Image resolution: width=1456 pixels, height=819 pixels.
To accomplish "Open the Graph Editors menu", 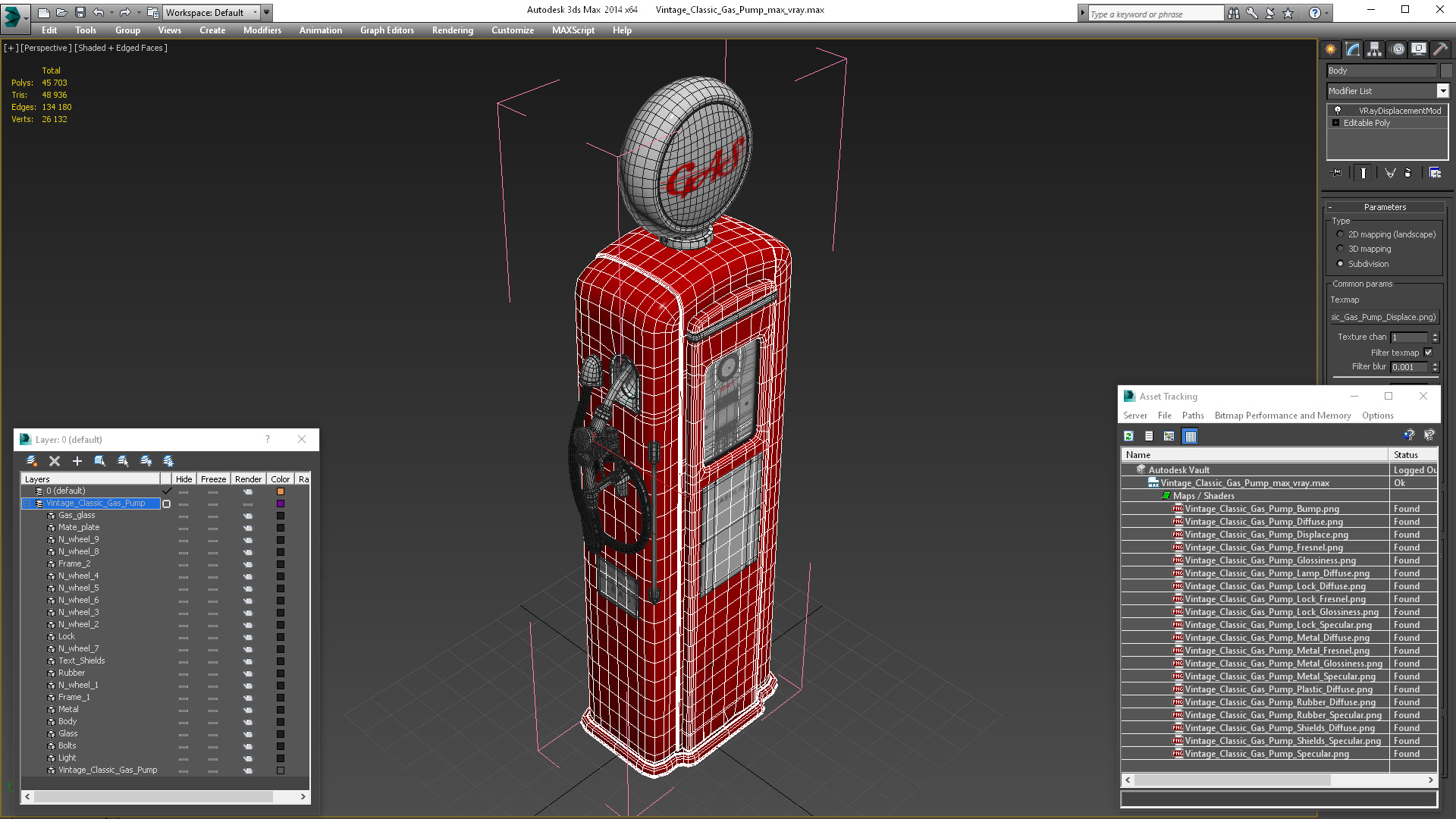I will pos(387,30).
